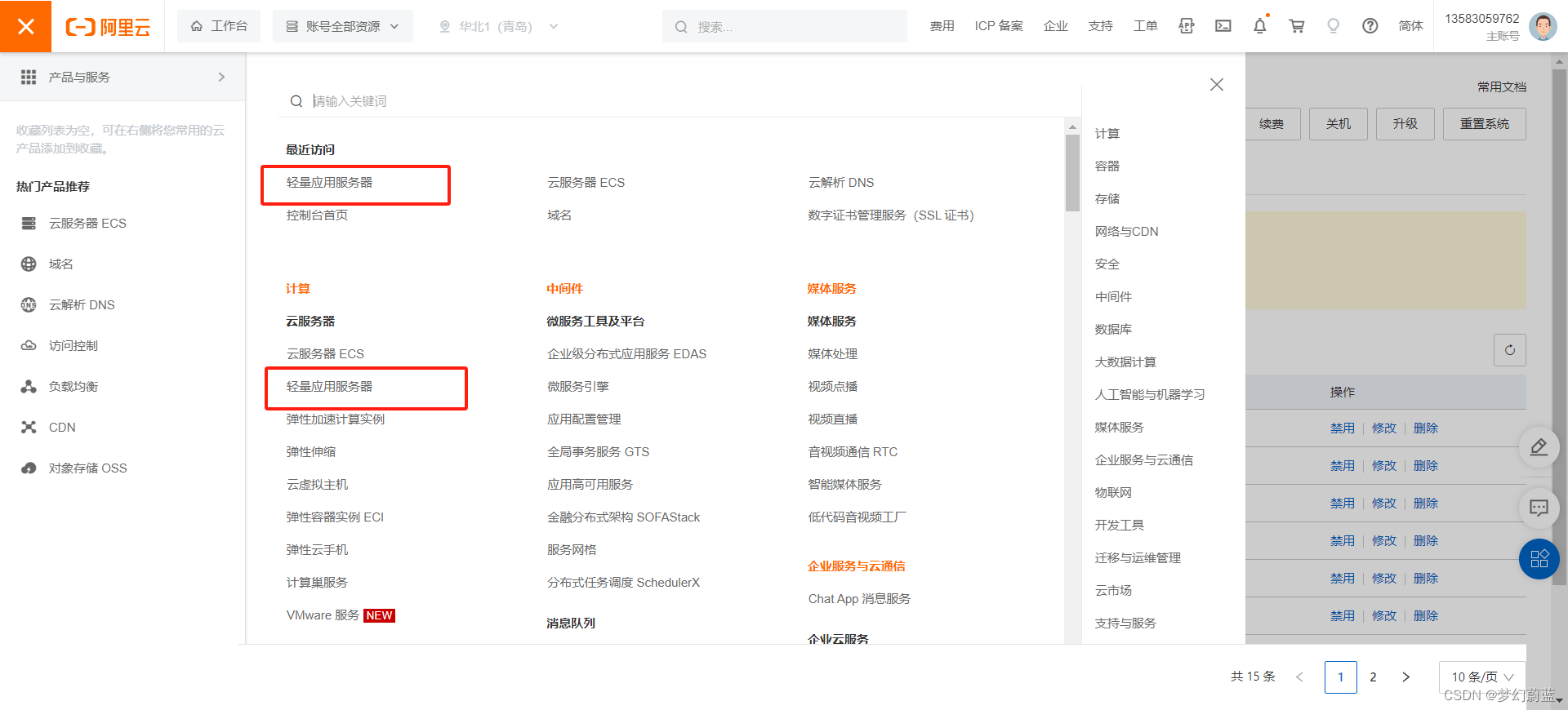Jump to 网络与CDN category

coord(1127,232)
